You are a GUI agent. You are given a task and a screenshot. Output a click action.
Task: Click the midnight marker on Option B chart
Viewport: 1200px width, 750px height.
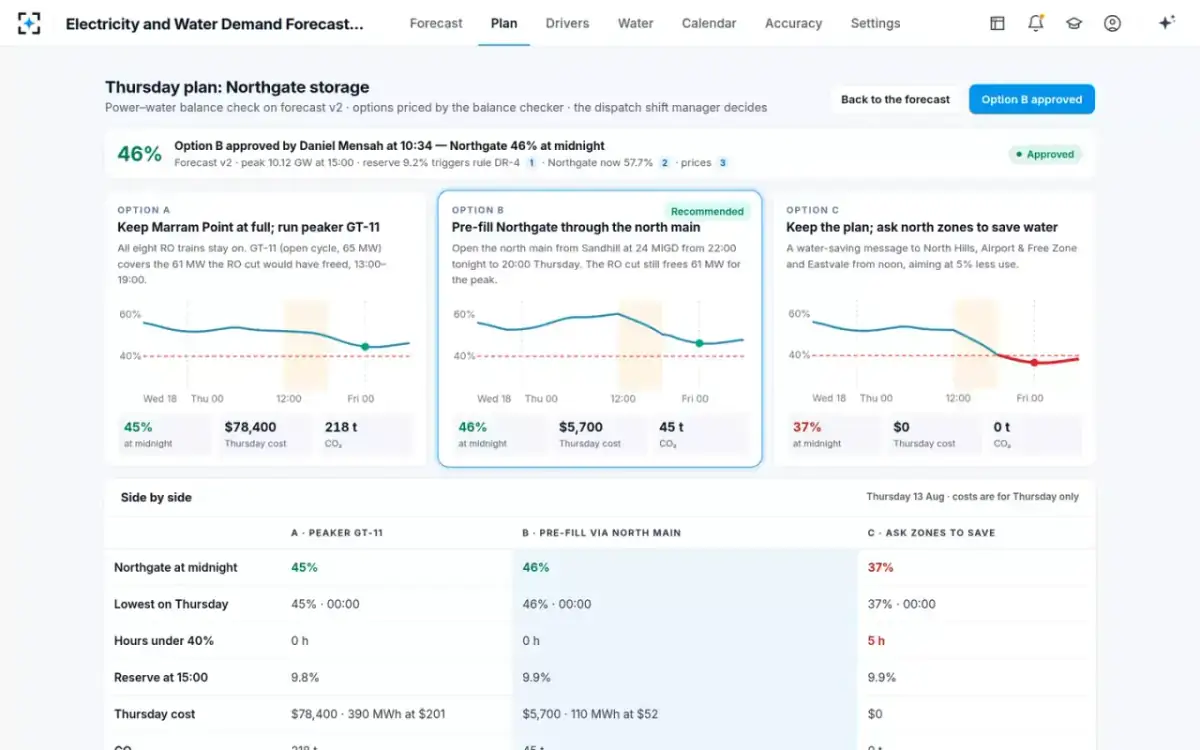[699, 343]
